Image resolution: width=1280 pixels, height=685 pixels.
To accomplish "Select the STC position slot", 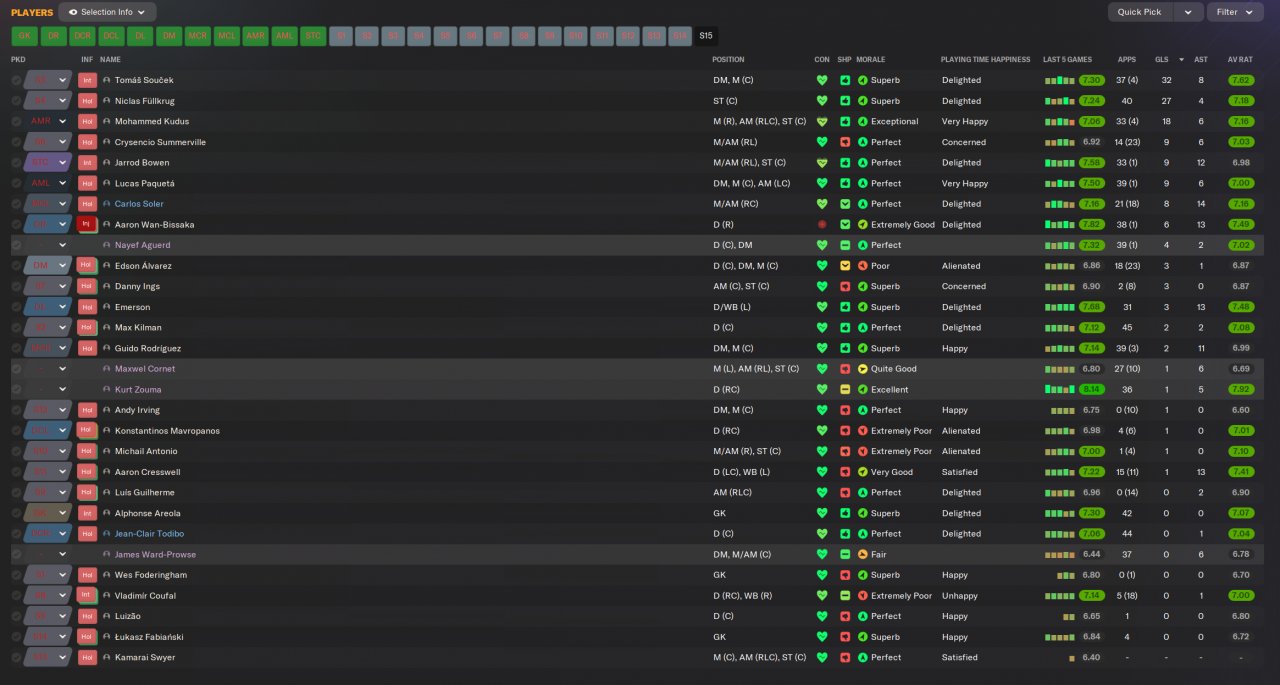I will point(314,36).
